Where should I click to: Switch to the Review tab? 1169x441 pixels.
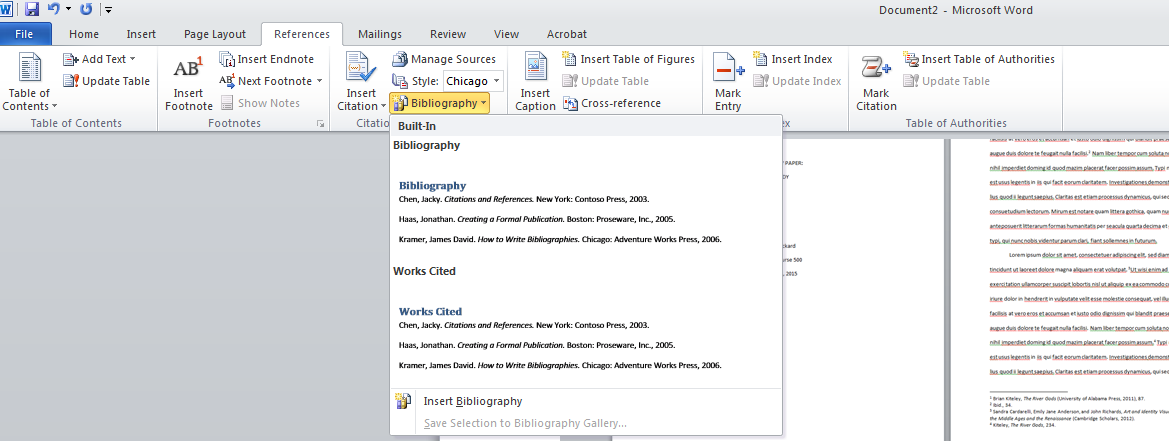click(447, 34)
